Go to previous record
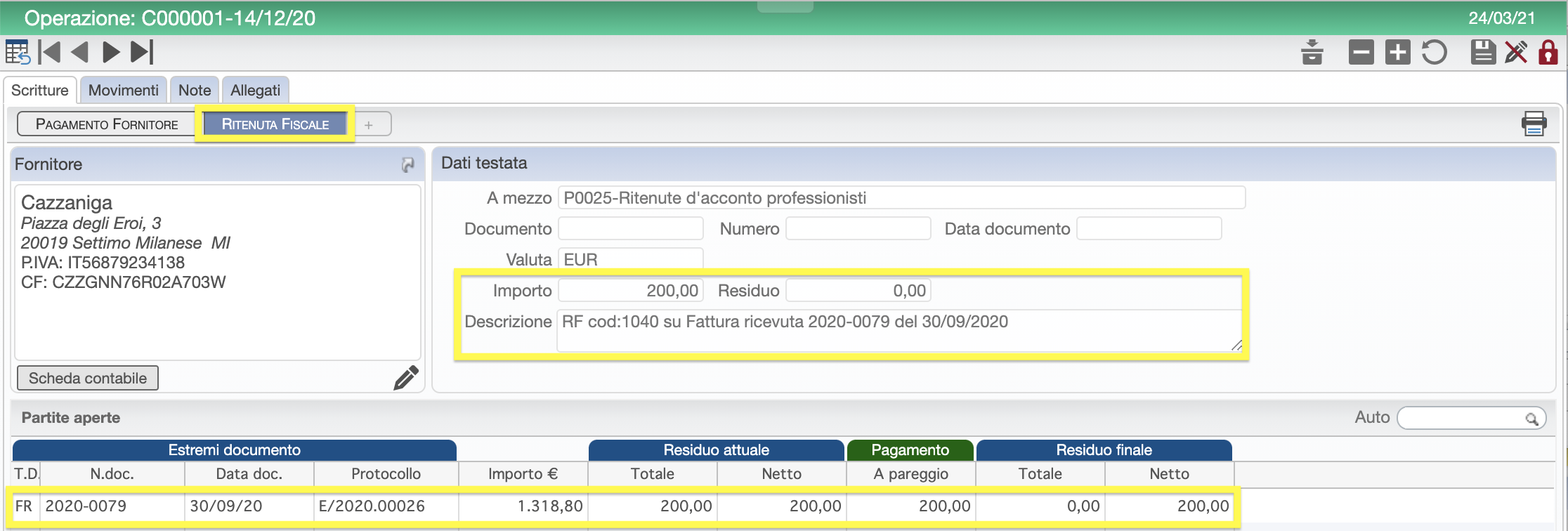This screenshot has width=1568, height=531. point(80,52)
